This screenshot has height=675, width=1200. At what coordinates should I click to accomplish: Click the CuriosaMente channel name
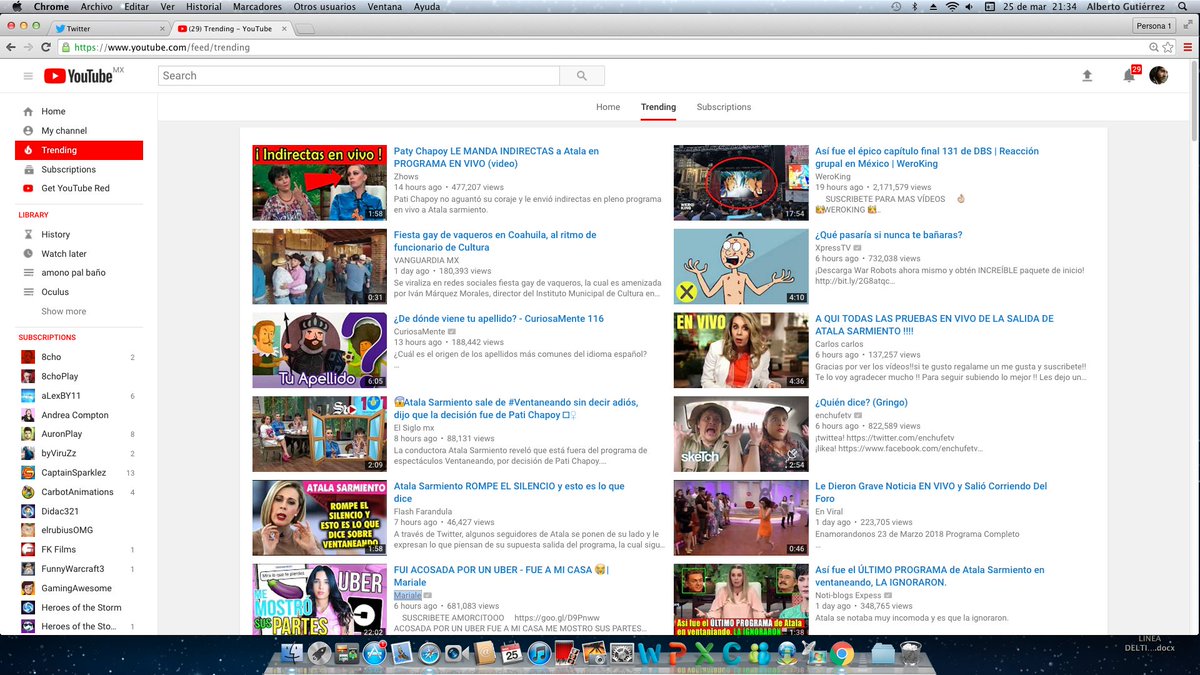(x=420, y=332)
